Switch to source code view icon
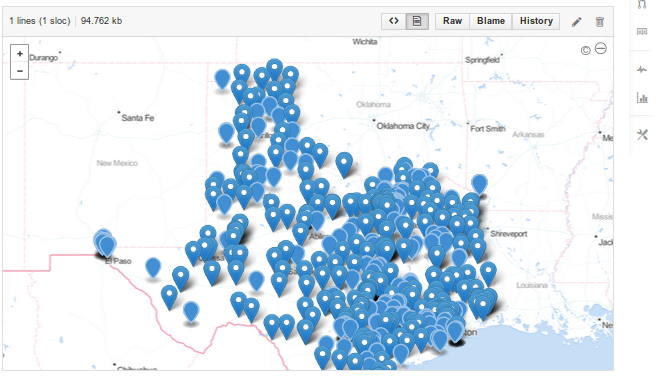Screen dimensions: 658x377 pos(394,21)
